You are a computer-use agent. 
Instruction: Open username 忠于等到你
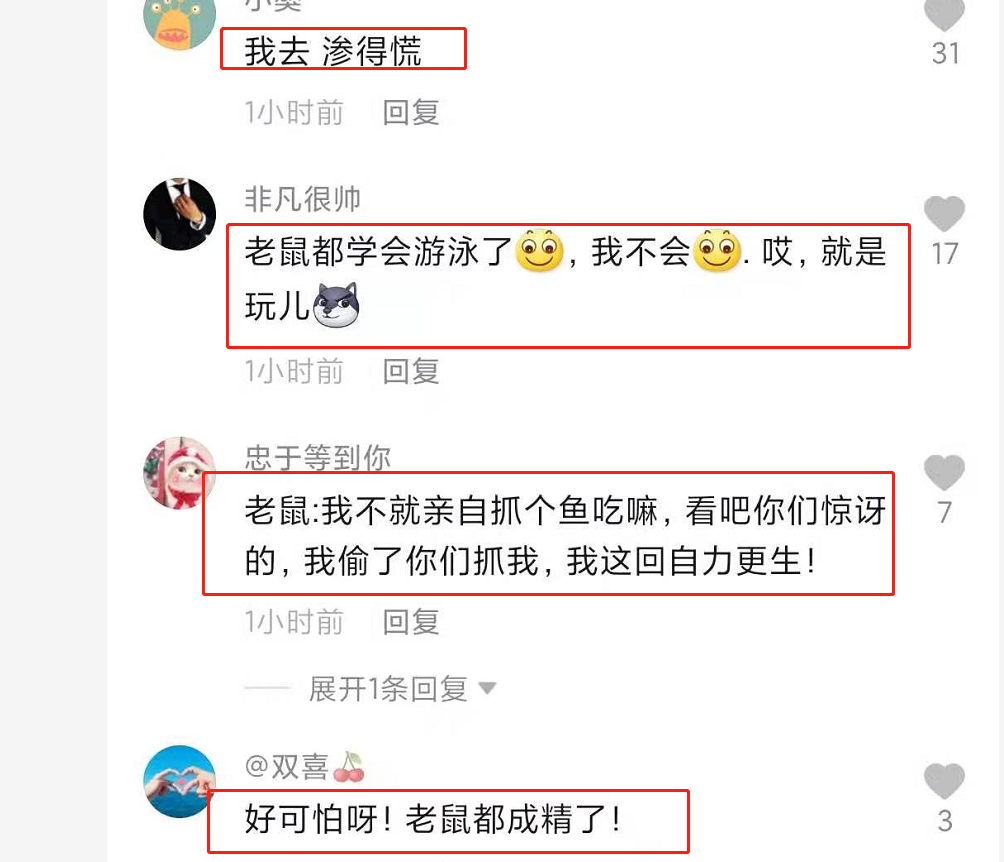[x=318, y=457]
